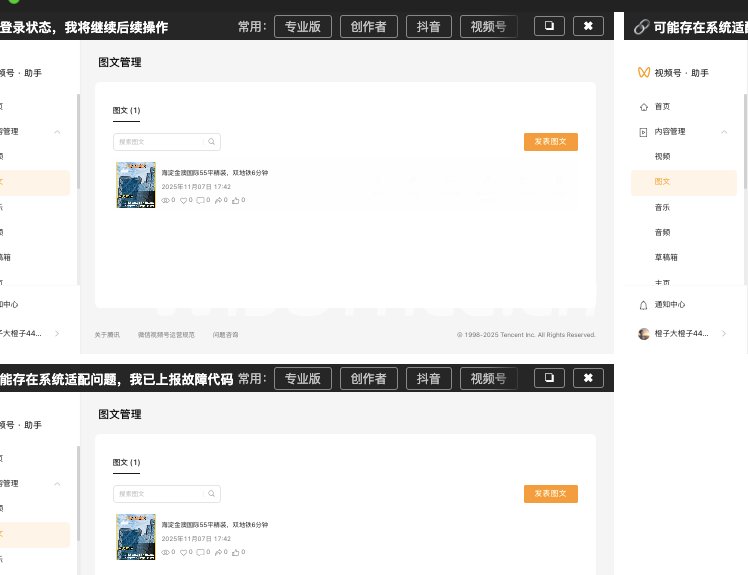Click the eye views icon in the lower window post

[166, 553]
